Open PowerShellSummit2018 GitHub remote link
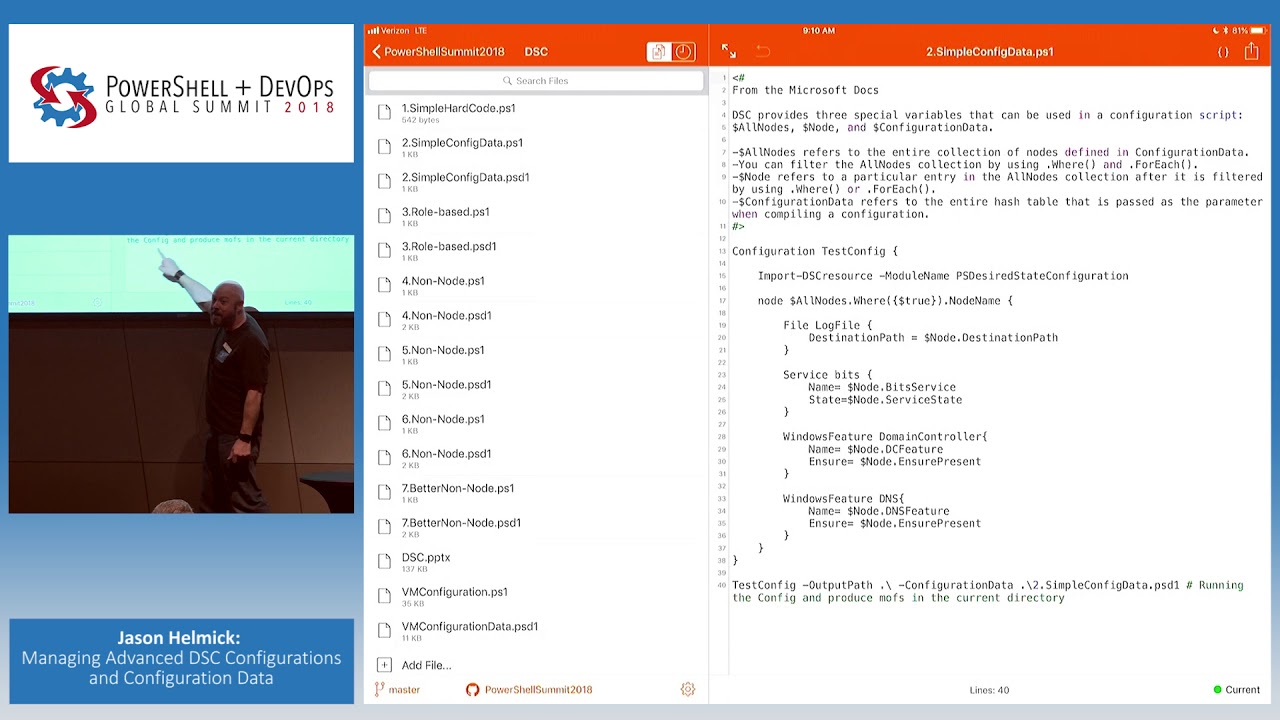Image resolution: width=1280 pixels, height=720 pixels. pos(538,690)
